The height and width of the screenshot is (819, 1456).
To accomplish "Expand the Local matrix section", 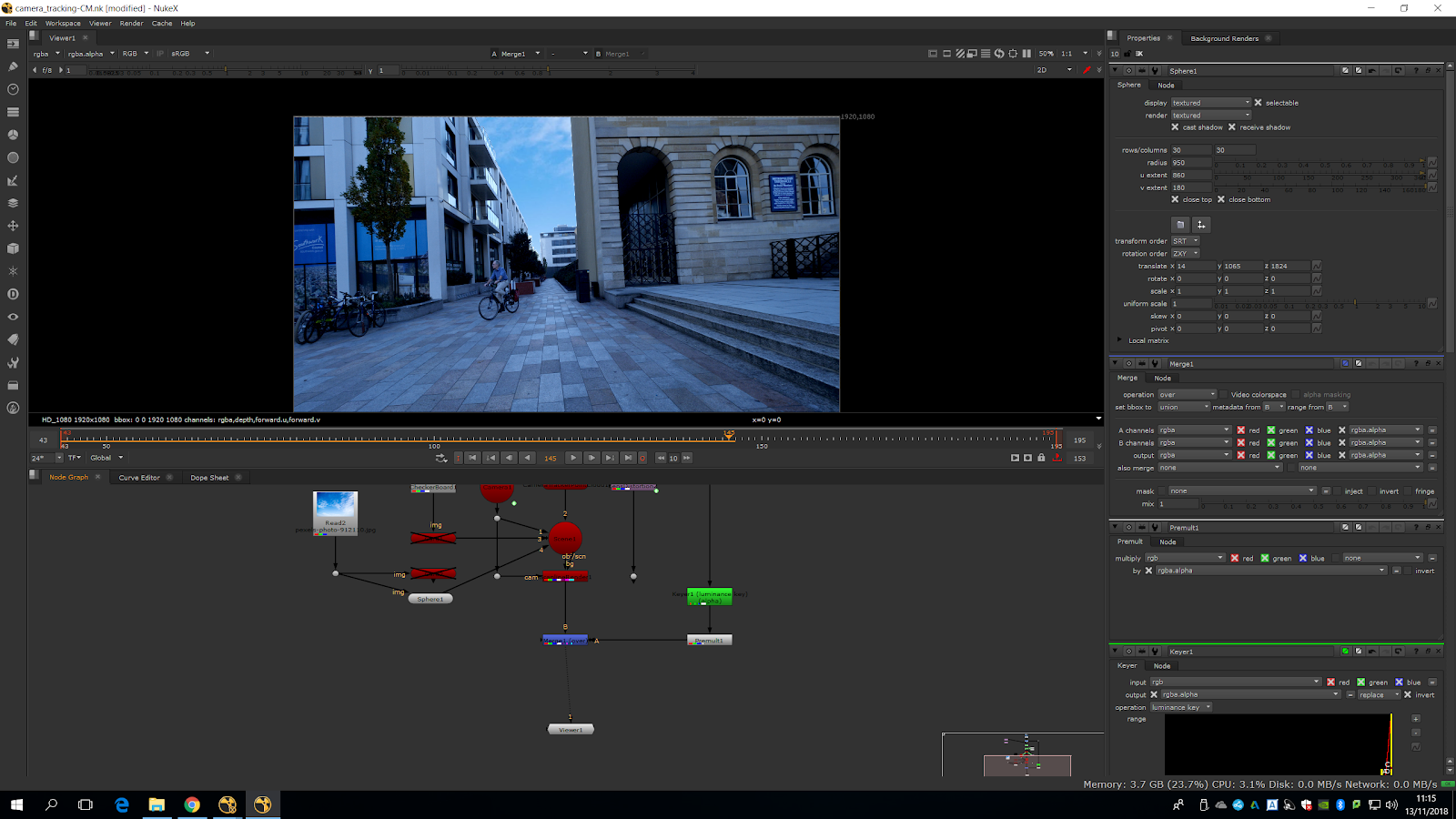I will tap(1120, 340).
